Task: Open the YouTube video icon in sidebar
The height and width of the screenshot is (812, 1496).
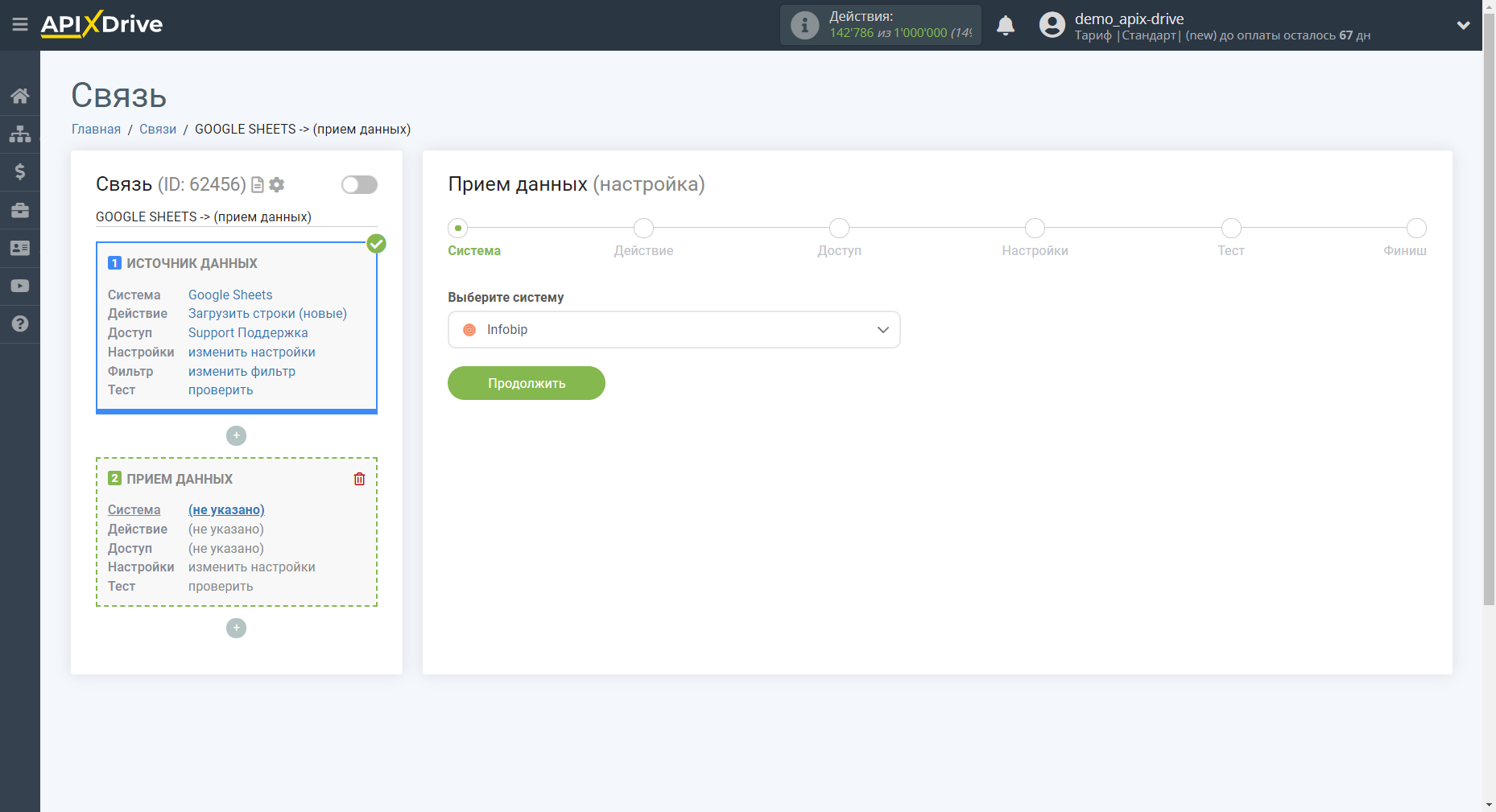Action: click(x=20, y=286)
